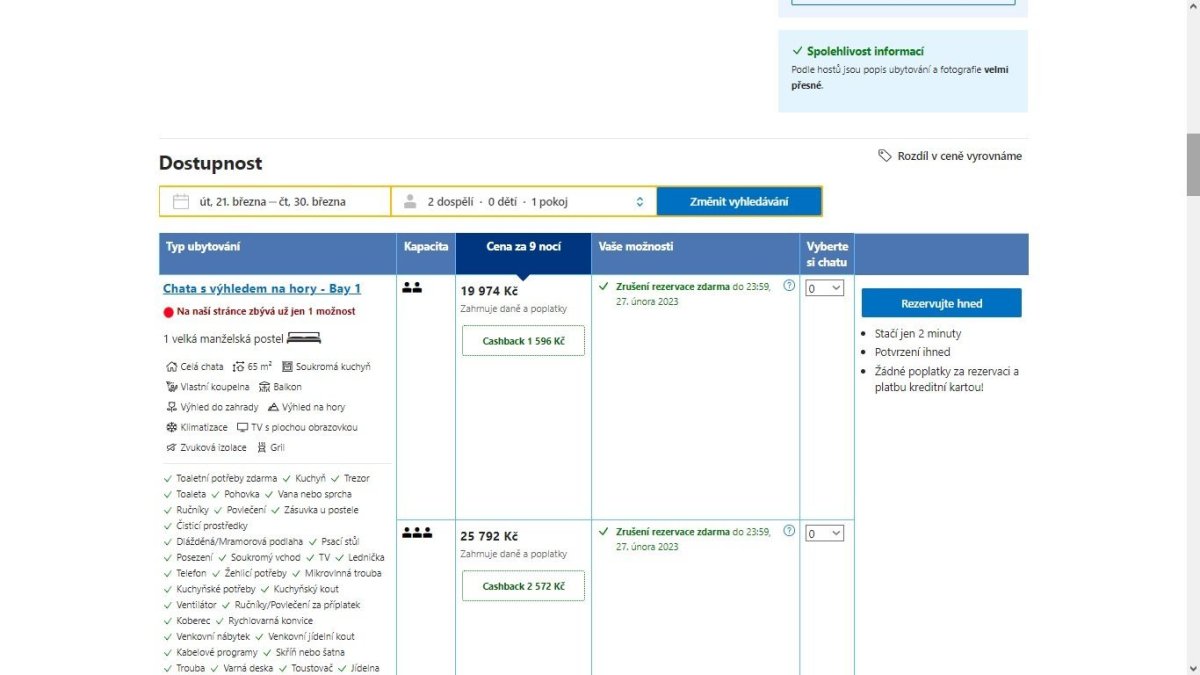The height and width of the screenshot is (675, 1200).
Task: Click the double bed icon
Action: pos(304,339)
